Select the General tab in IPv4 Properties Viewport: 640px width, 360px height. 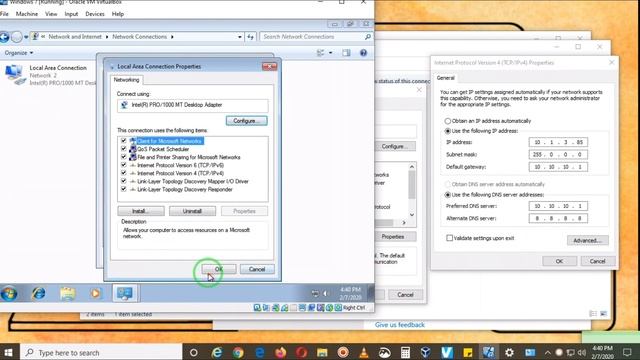pyautogui.click(x=445, y=78)
